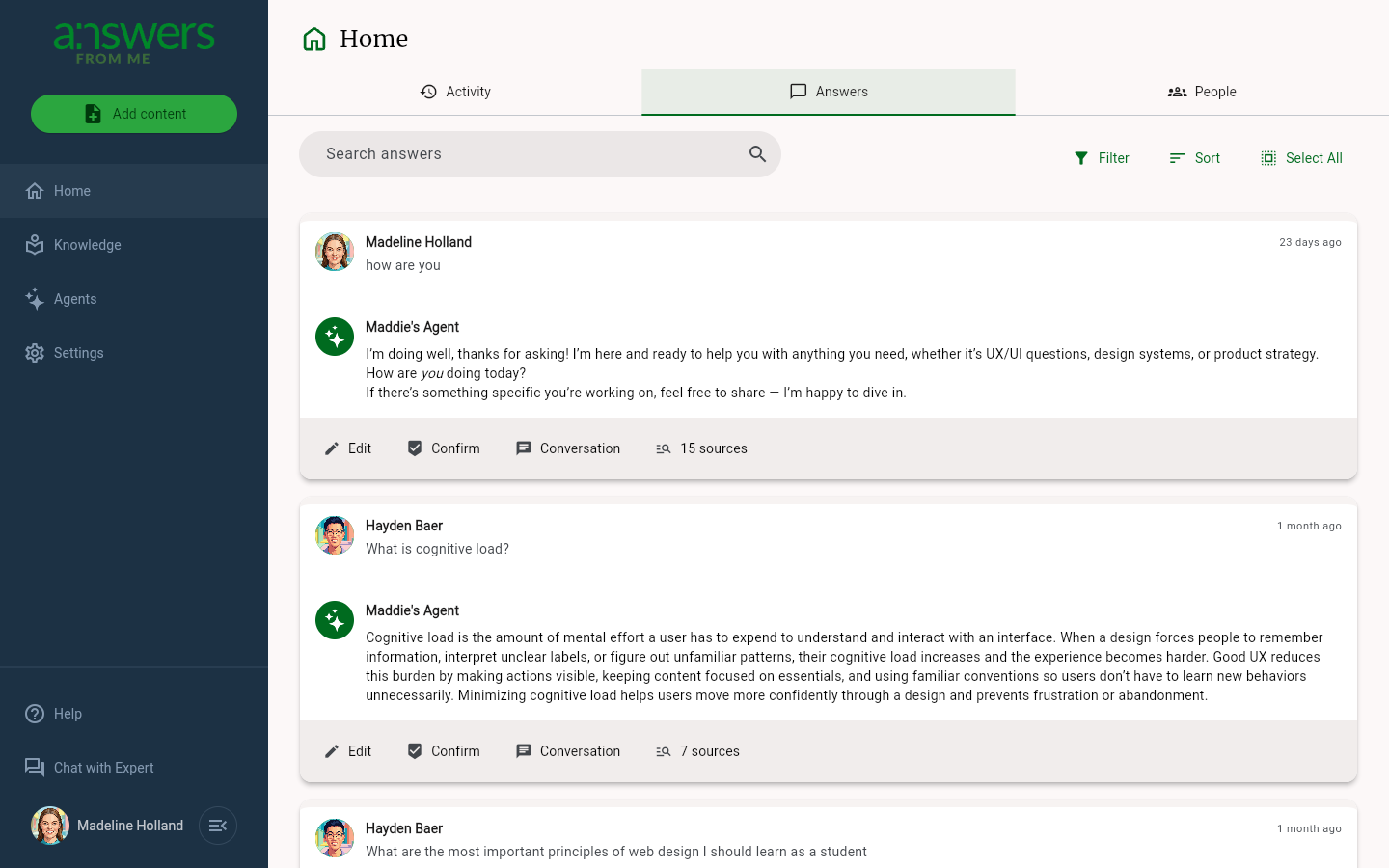
Task: Click Maddie's Agent avatar in first answer
Action: [335, 337]
